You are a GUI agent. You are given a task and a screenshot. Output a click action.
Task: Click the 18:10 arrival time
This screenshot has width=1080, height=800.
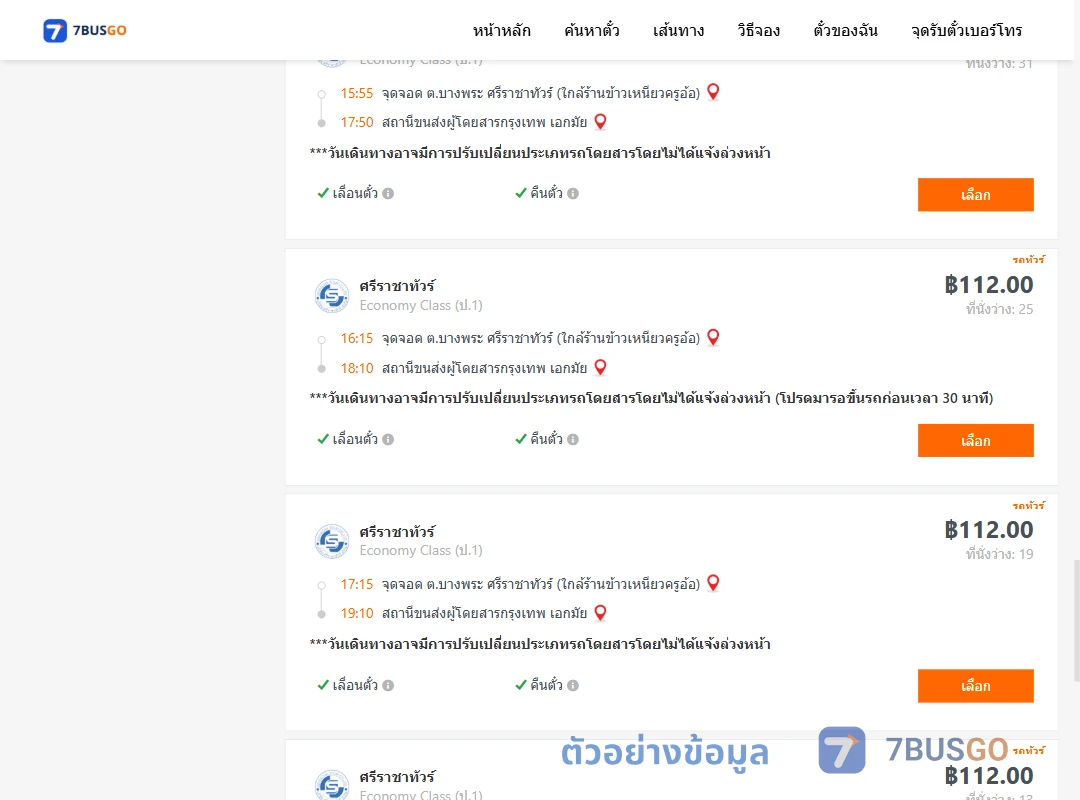tap(357, 369)
